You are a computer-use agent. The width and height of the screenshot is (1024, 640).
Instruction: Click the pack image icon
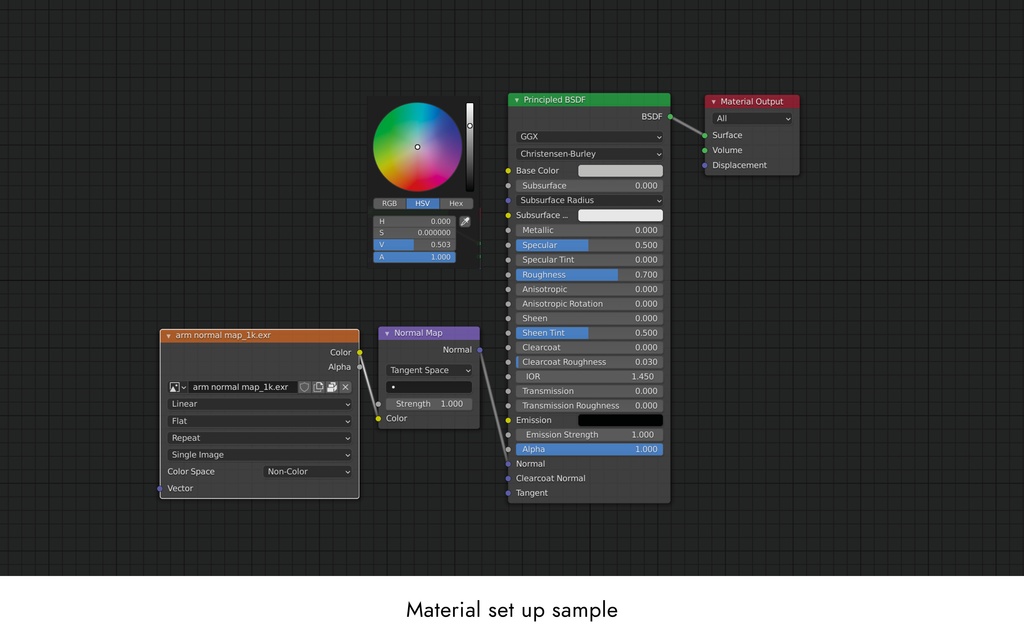click(x=332, y=387)
